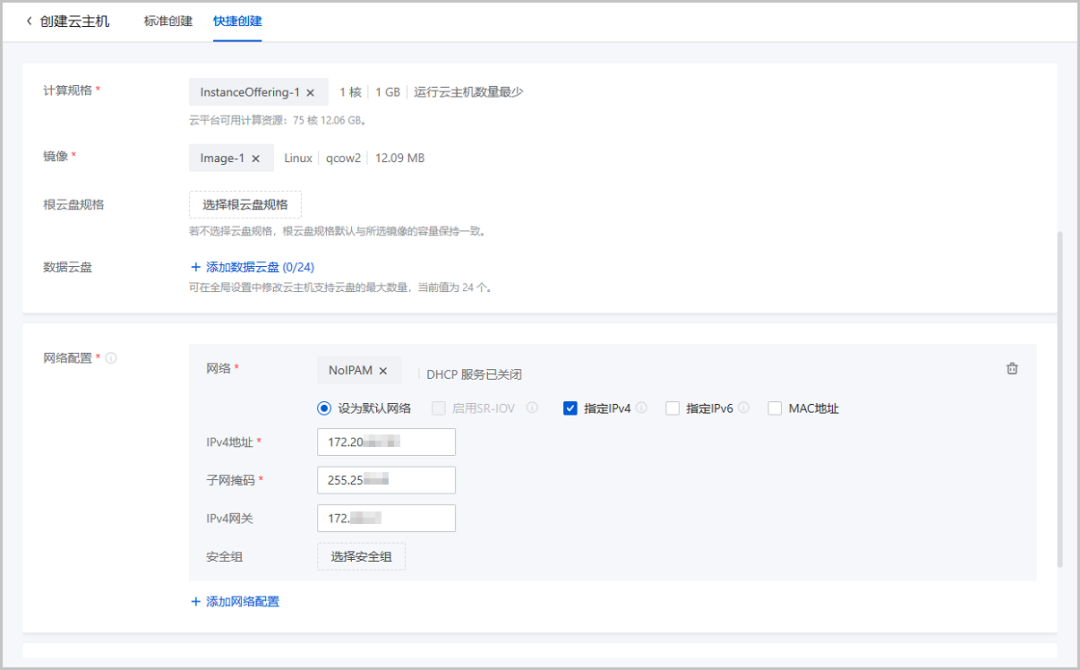Show the info tooltip for 指定IPv6
Screen dimensions: 1080x670
coord(743,408)
